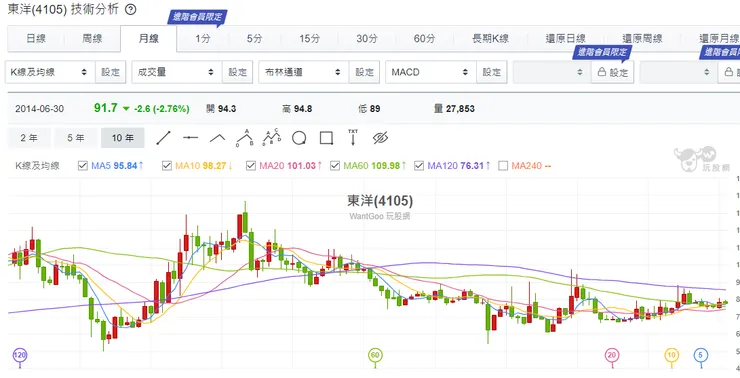The image size is (740, 378).
Task: Click 設定 next to 布林通道
Action: point(365,72)
